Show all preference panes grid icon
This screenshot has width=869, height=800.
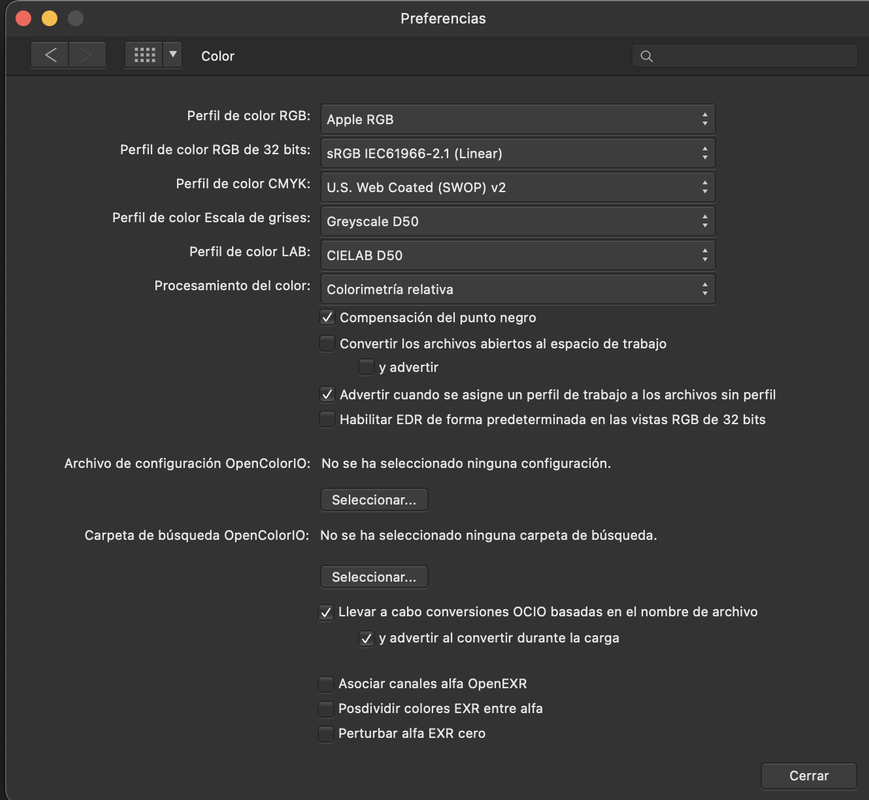coord(144,55)
